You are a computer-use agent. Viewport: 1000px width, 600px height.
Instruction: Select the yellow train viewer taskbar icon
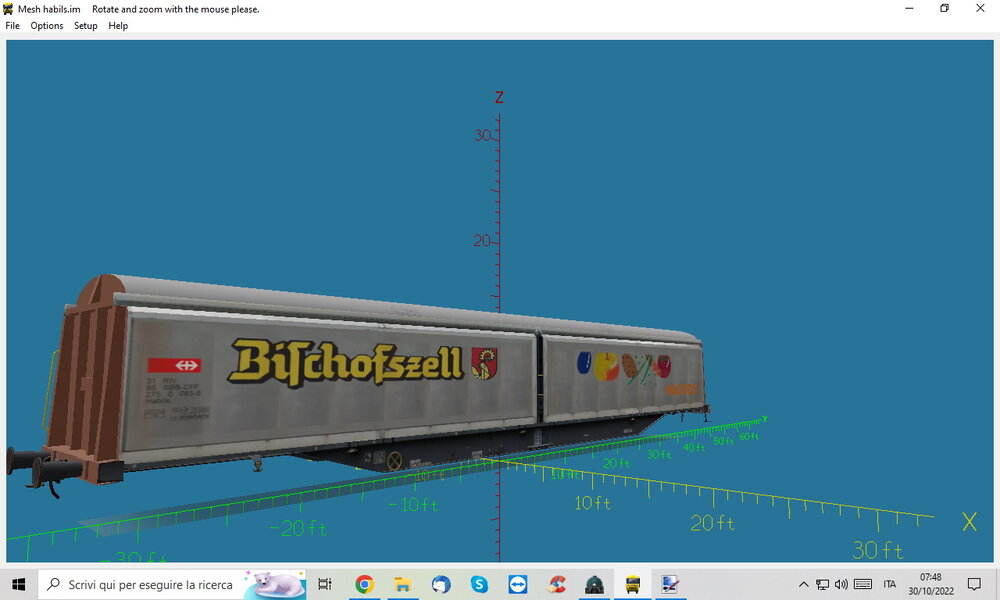pos(633,584)
